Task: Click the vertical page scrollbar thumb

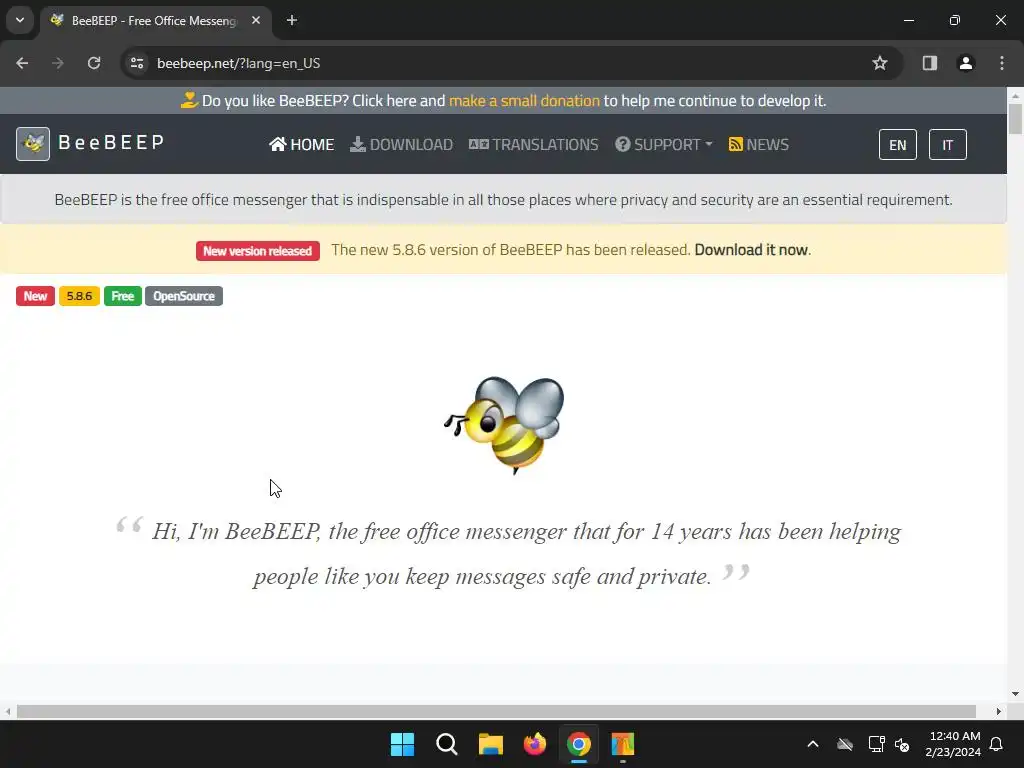Action: click(1016, 119)
